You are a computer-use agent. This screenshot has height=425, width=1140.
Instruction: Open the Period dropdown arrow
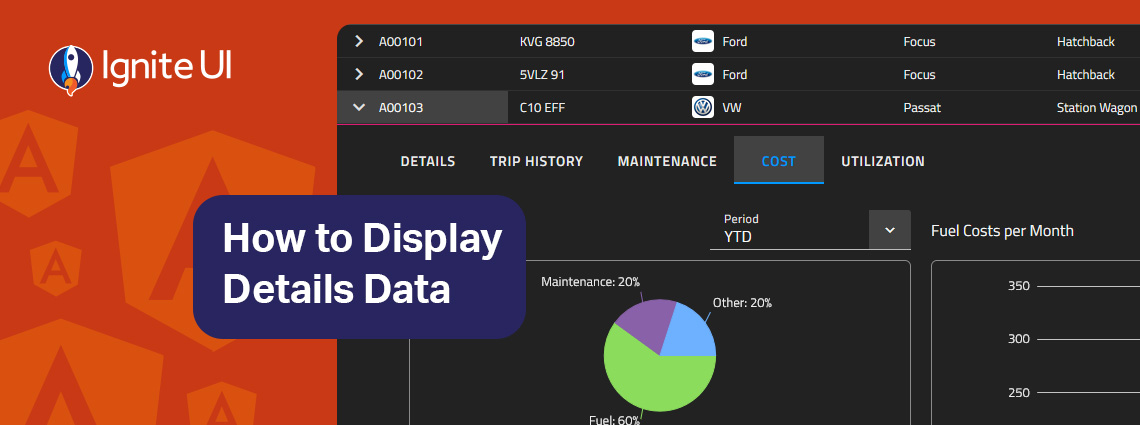[x=890, y=230]
